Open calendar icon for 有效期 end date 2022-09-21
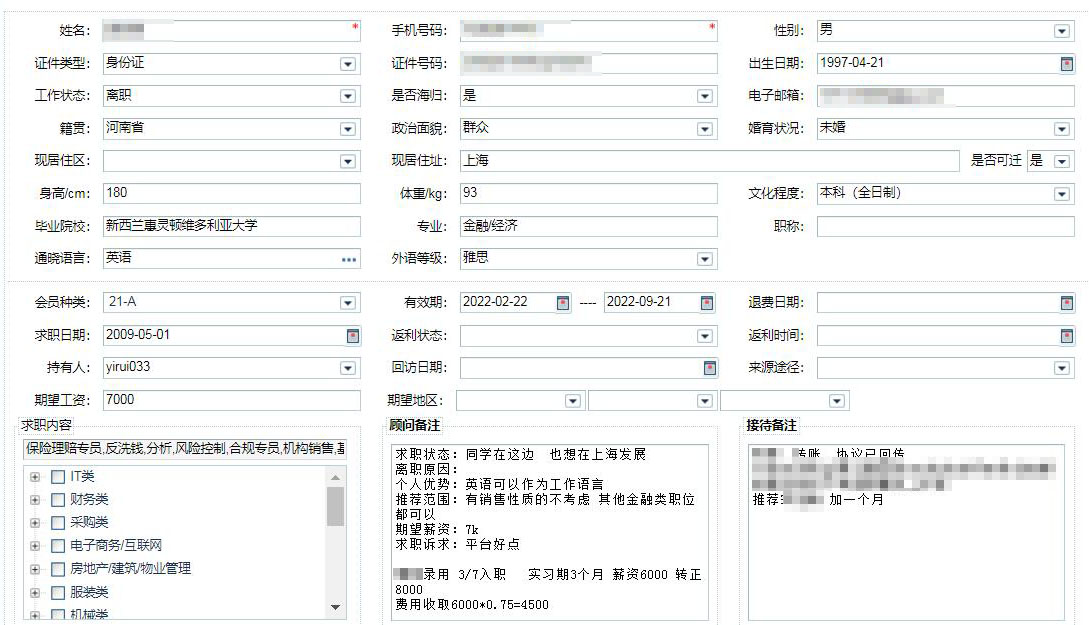Image resolution: width=1089 pixels, height=625 pixels. (706, 303)
